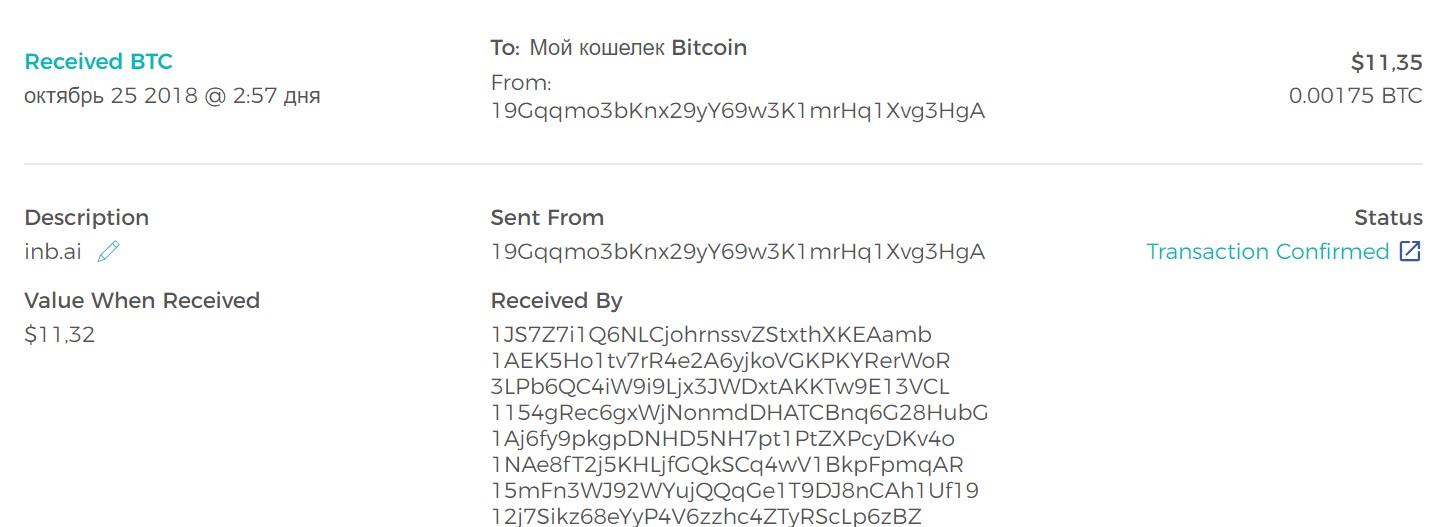Click received address starting with 12j7Sikz68
1455x527 pixels.
coord(706,516)
